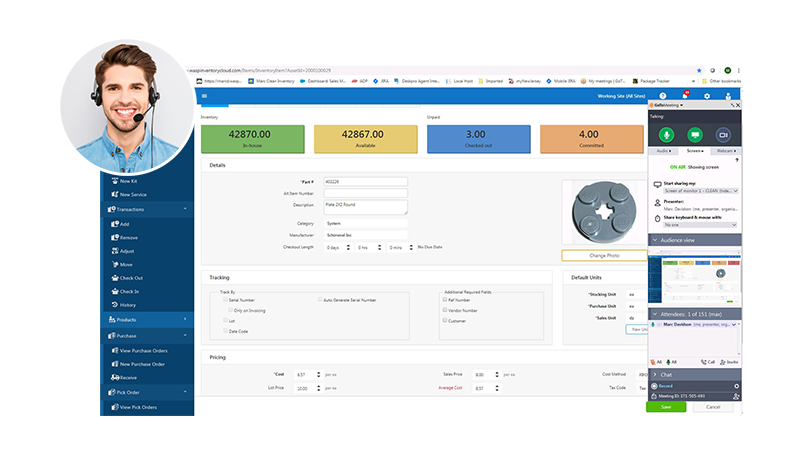This screenshot has height=452, width=800.
Task: Switch to the Audio tab in GoToMeeting
Action: click(x=663, y=151)
